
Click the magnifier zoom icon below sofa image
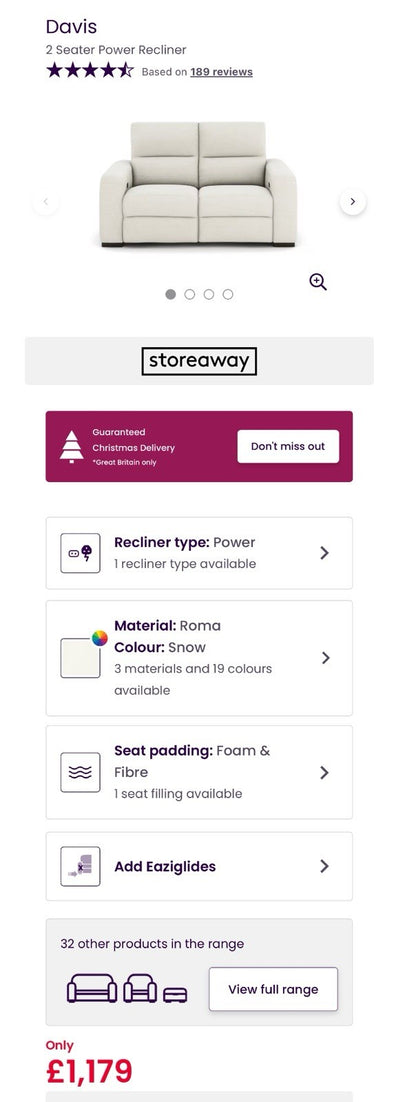click(x=318, y=283)
